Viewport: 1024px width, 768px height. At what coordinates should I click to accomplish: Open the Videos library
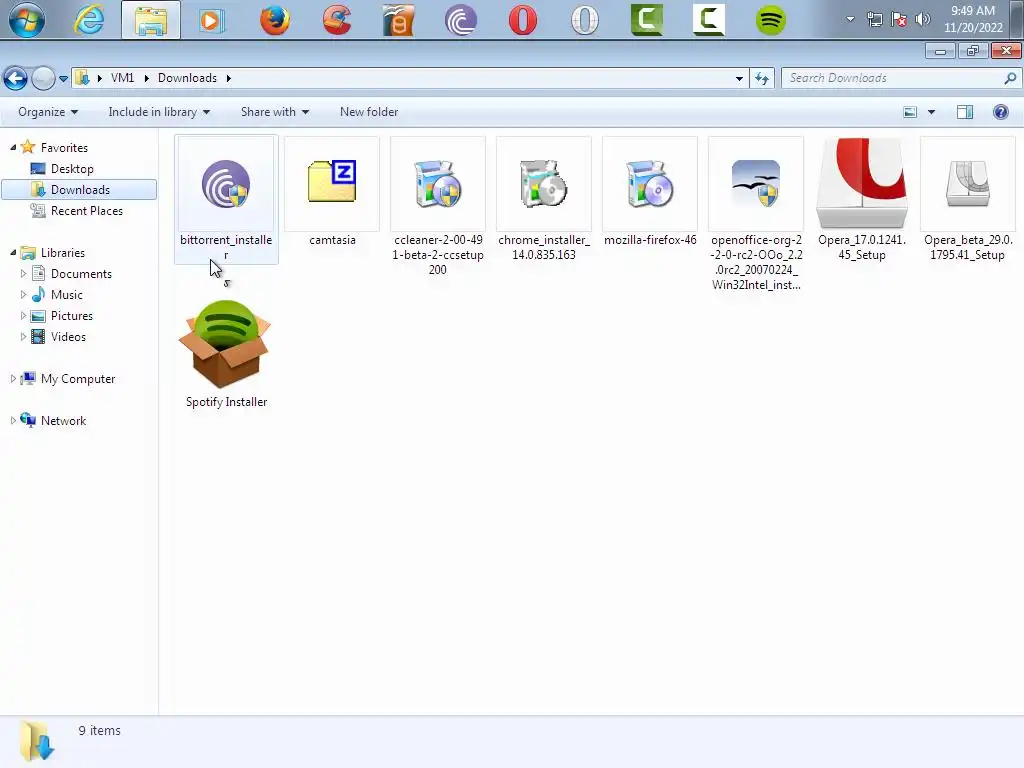click(x=68, y=336)
